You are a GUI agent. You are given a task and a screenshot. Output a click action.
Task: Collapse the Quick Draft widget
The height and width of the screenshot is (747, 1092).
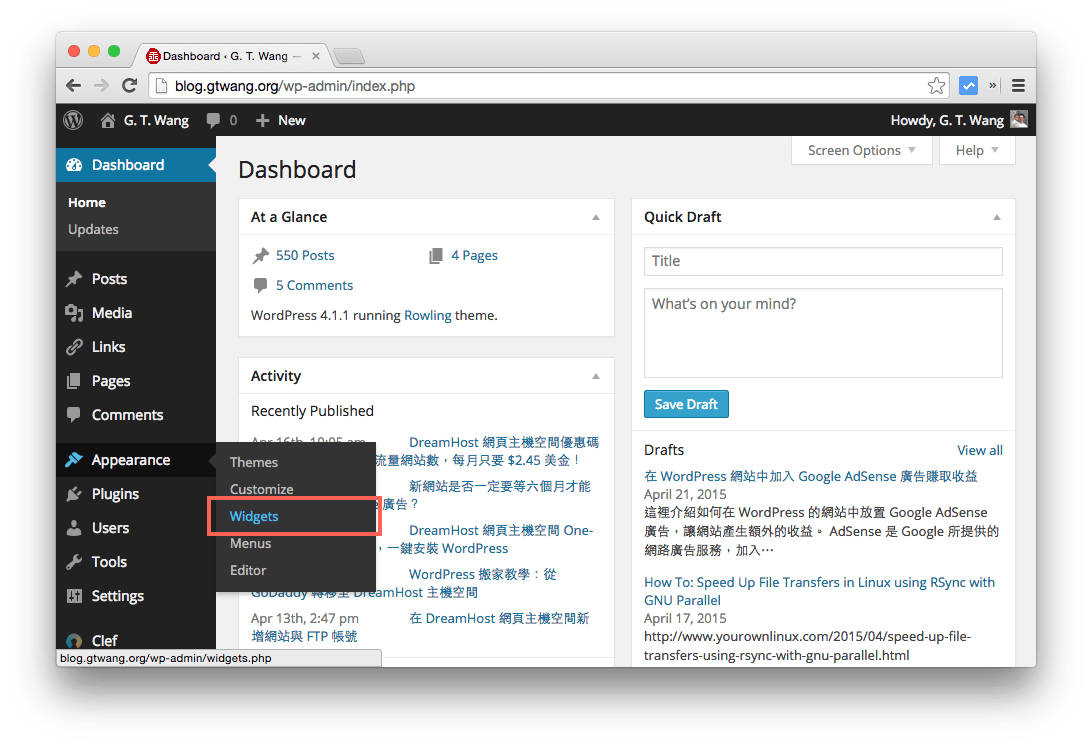click(996, 216)
